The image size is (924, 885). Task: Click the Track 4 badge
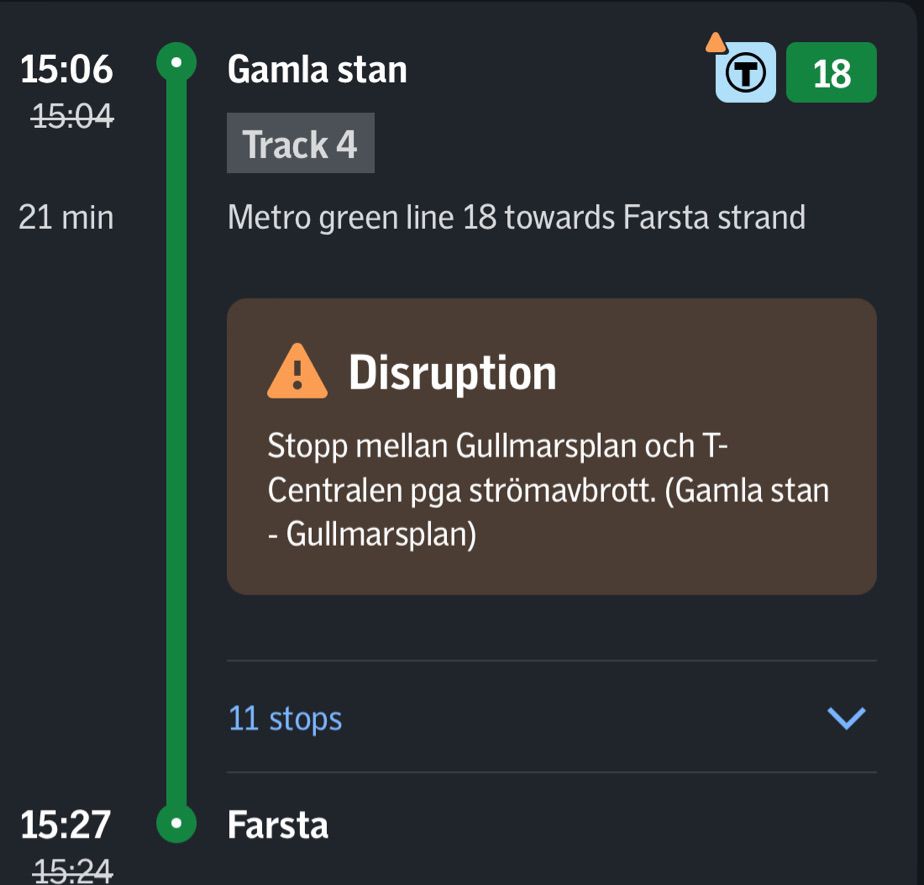click(299, 143)
